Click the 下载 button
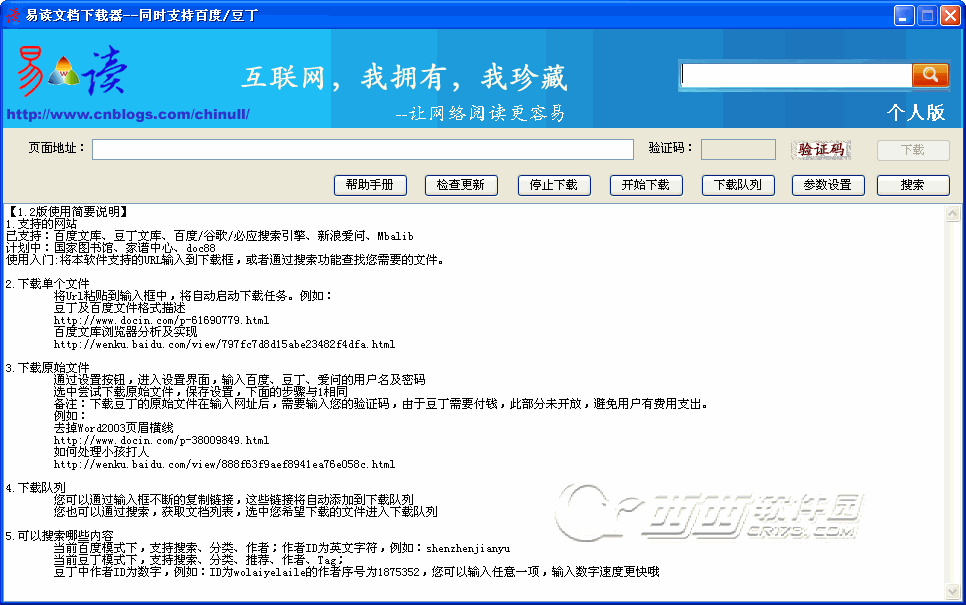 pyautogui.click(x=913, y=150)
